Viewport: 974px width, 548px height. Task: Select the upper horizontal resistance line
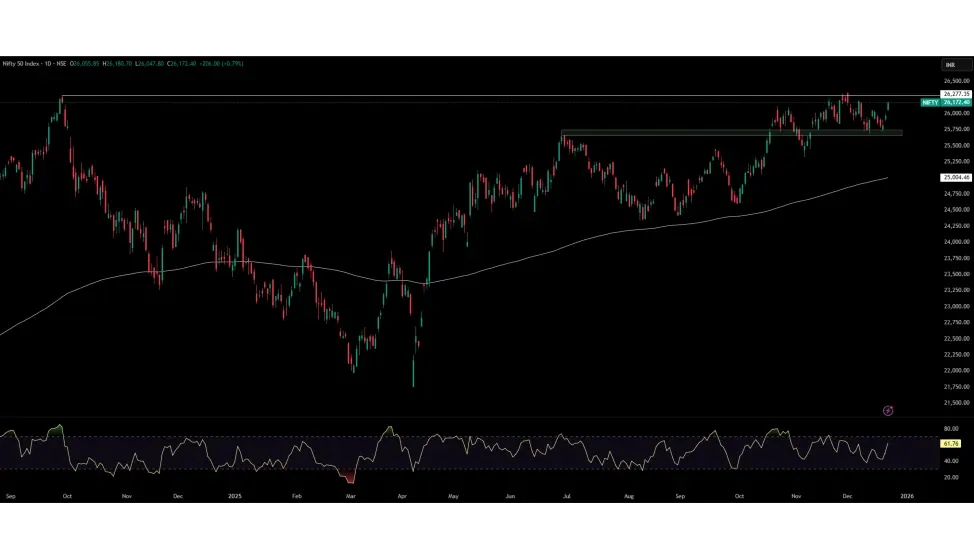click(x=400, y=96)
